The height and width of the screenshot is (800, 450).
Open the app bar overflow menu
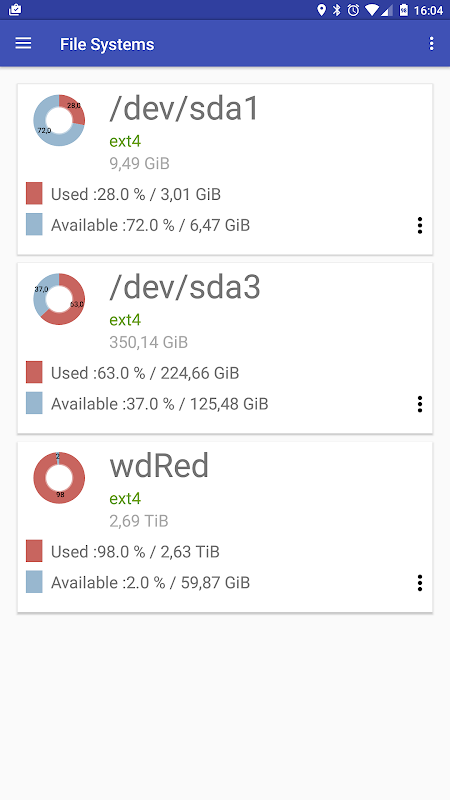coord(431,44)
